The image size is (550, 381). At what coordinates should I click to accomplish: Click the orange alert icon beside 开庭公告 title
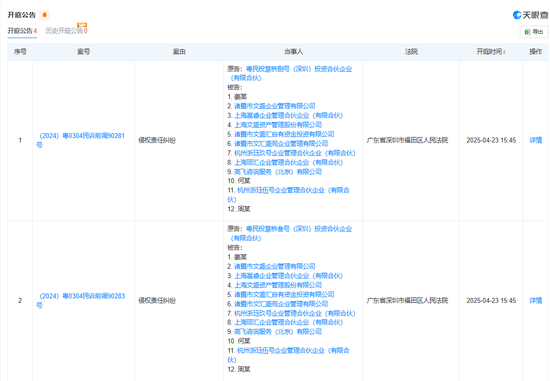[x=45, y=15]
